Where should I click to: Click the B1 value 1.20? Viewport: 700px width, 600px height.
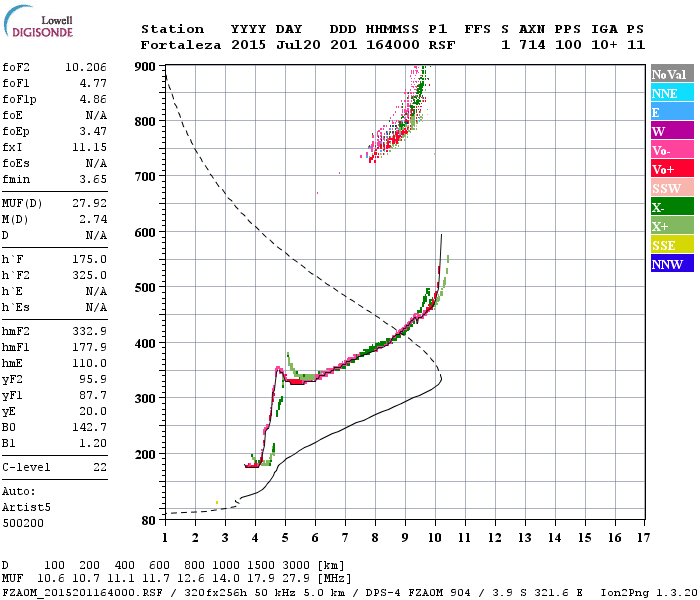pos(93,444)
